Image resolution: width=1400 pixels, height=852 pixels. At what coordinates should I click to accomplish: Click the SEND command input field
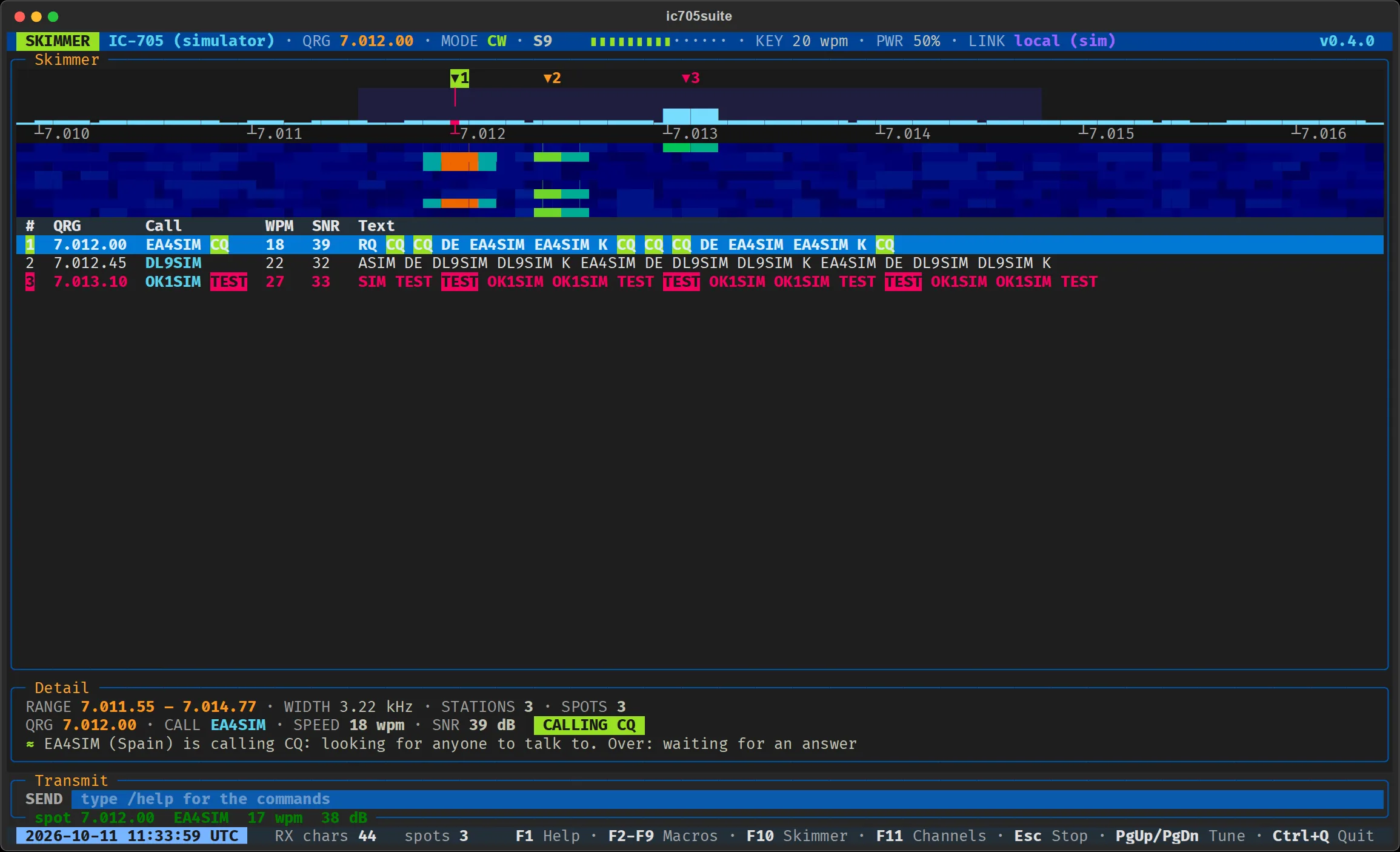(727, 799)
